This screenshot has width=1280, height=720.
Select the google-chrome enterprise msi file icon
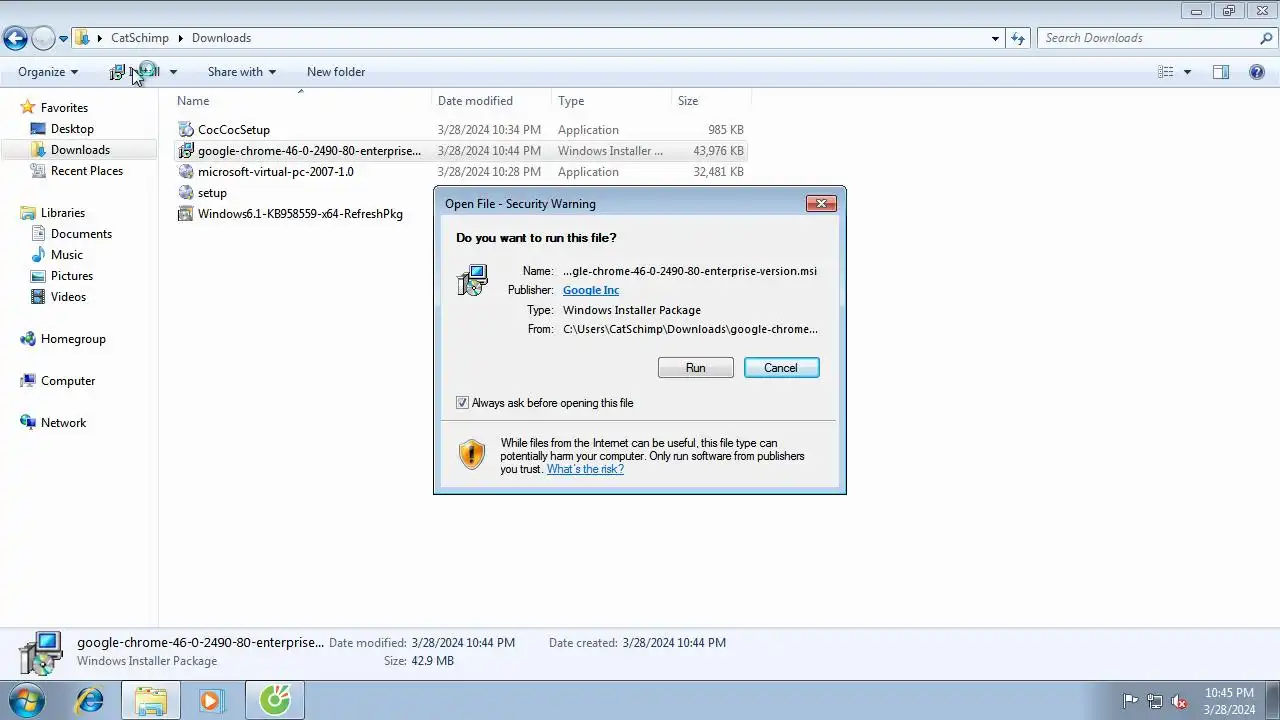(185, 151)
